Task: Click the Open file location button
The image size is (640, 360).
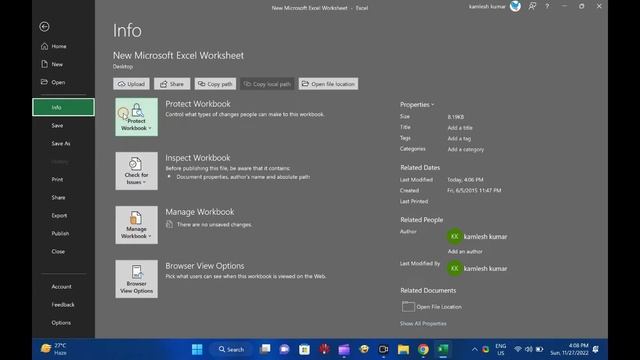Action: pyautogui.click(x=328, y=84)
